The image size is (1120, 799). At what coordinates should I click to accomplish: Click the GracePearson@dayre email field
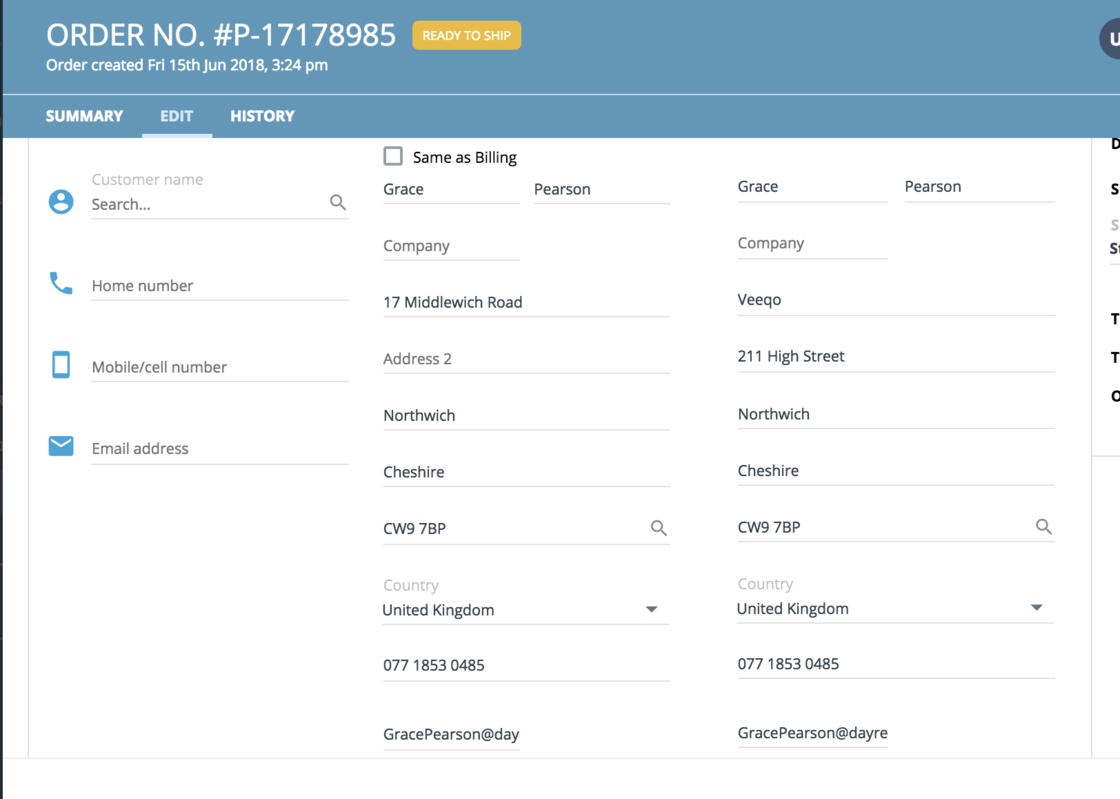(812, 733)
